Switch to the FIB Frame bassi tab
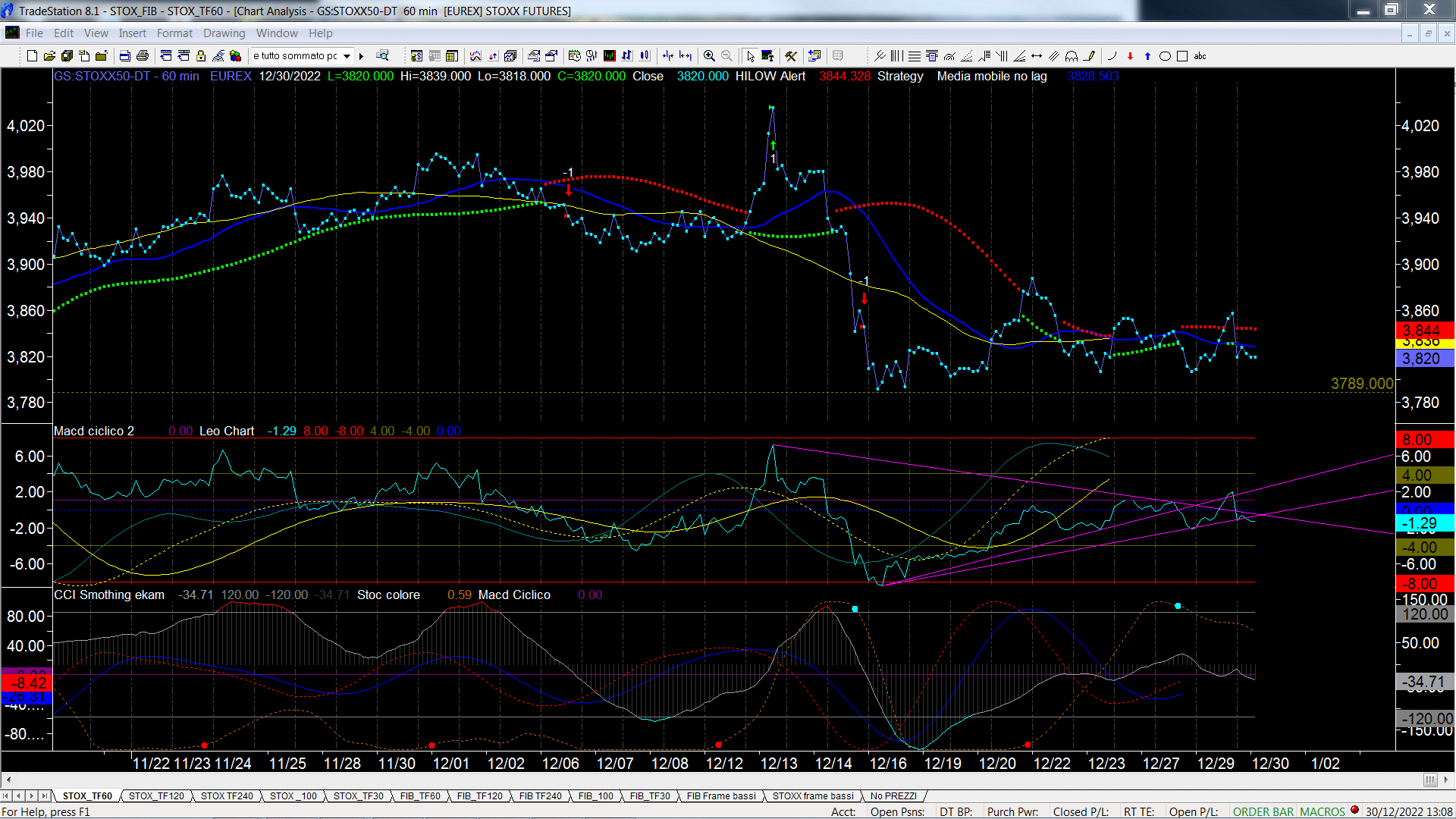 click(721, 795)
